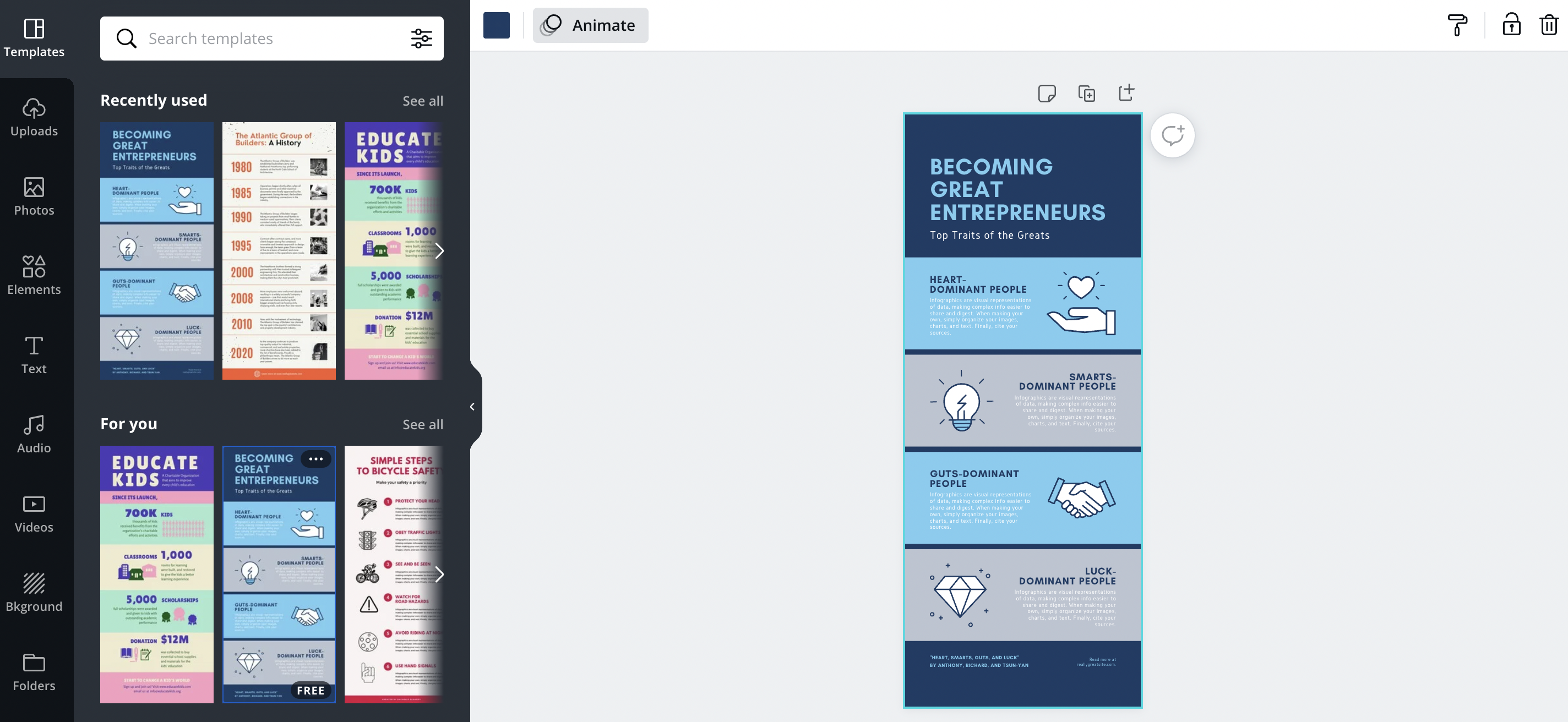The height and width of the screenshot is (722, 1568).
Task: Click See all under For you
Action: pos(423,423)
